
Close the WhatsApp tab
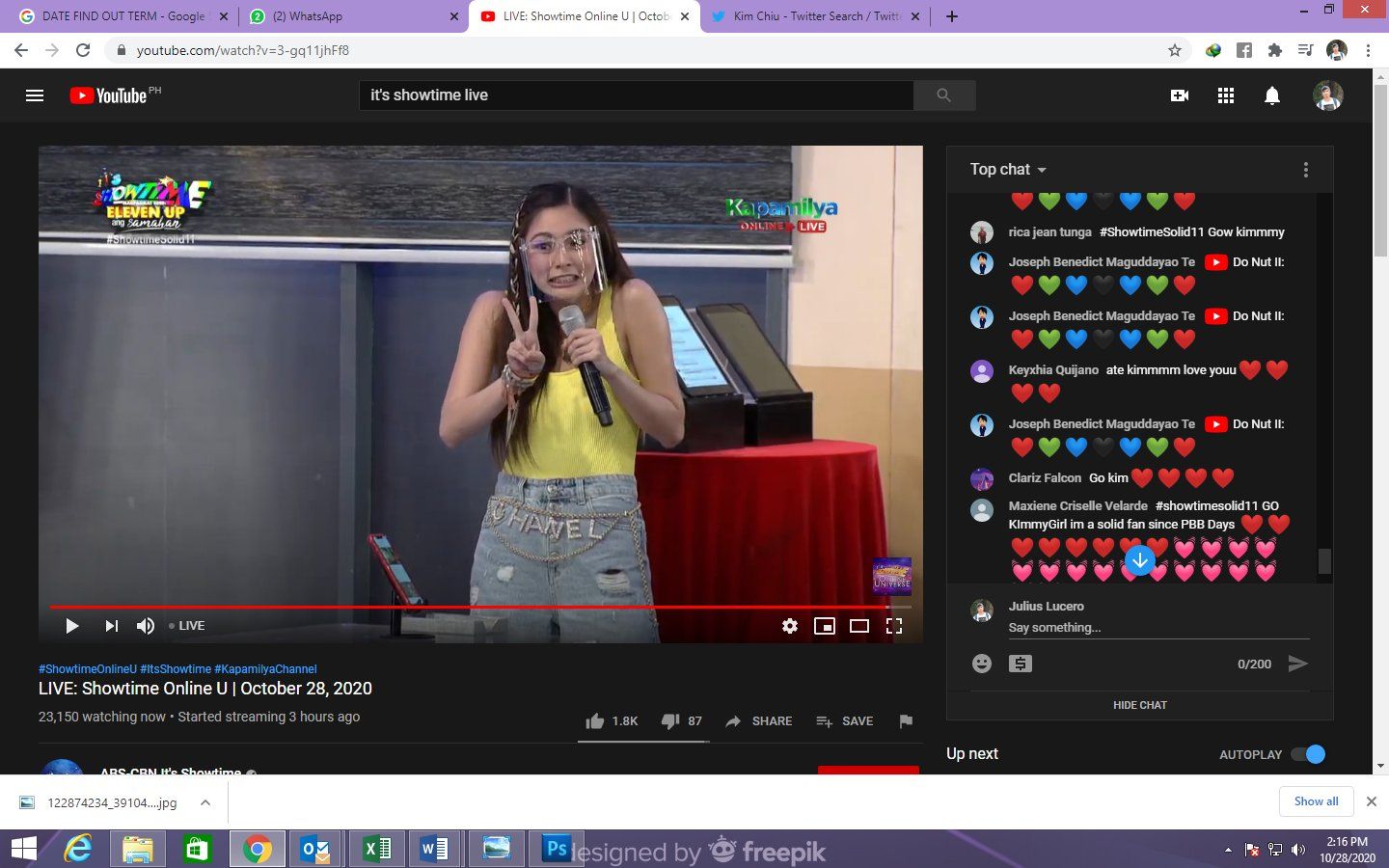pyautogui.click(x=454, y=16)
